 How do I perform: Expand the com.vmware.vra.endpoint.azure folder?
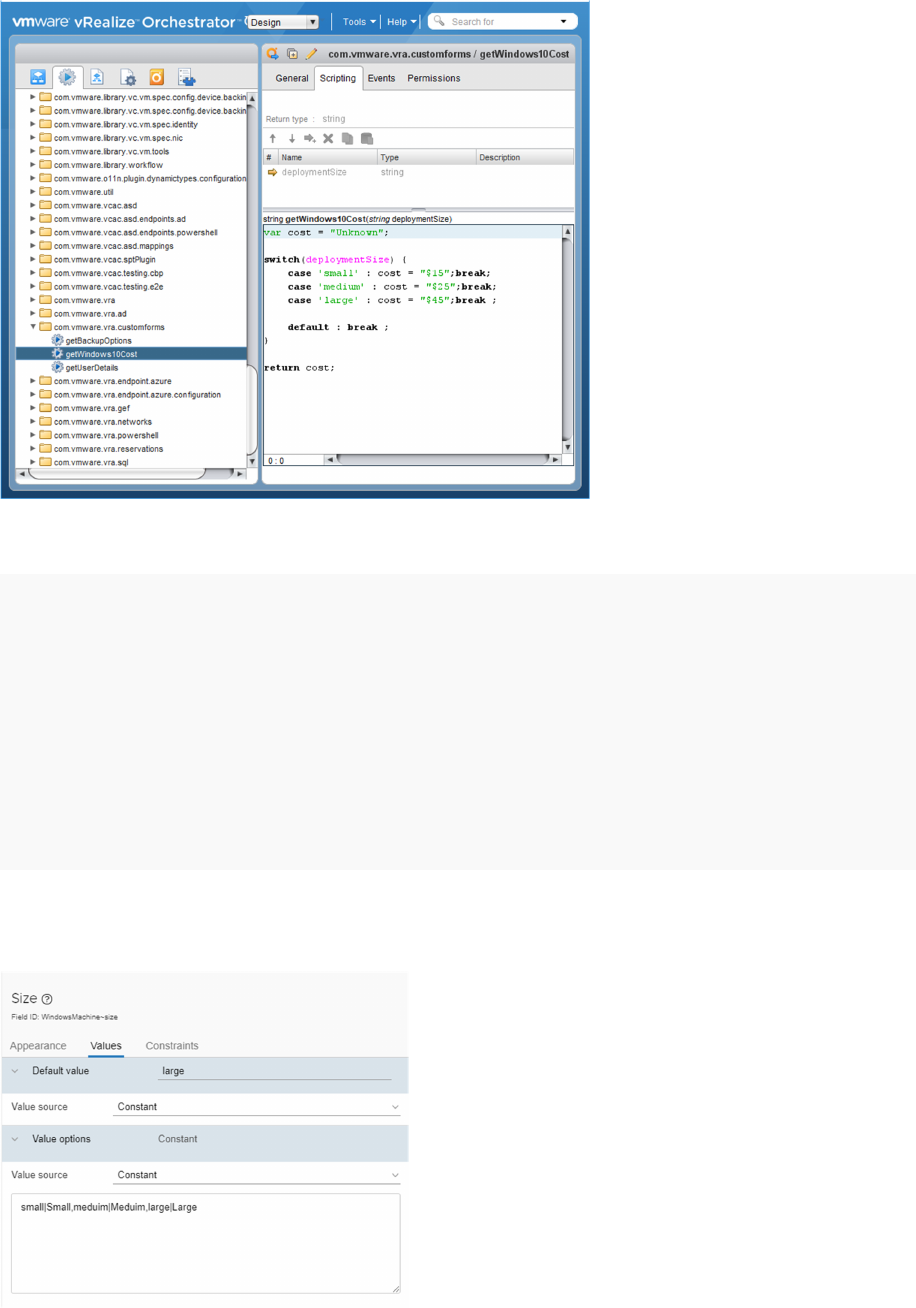coord(33,380)
